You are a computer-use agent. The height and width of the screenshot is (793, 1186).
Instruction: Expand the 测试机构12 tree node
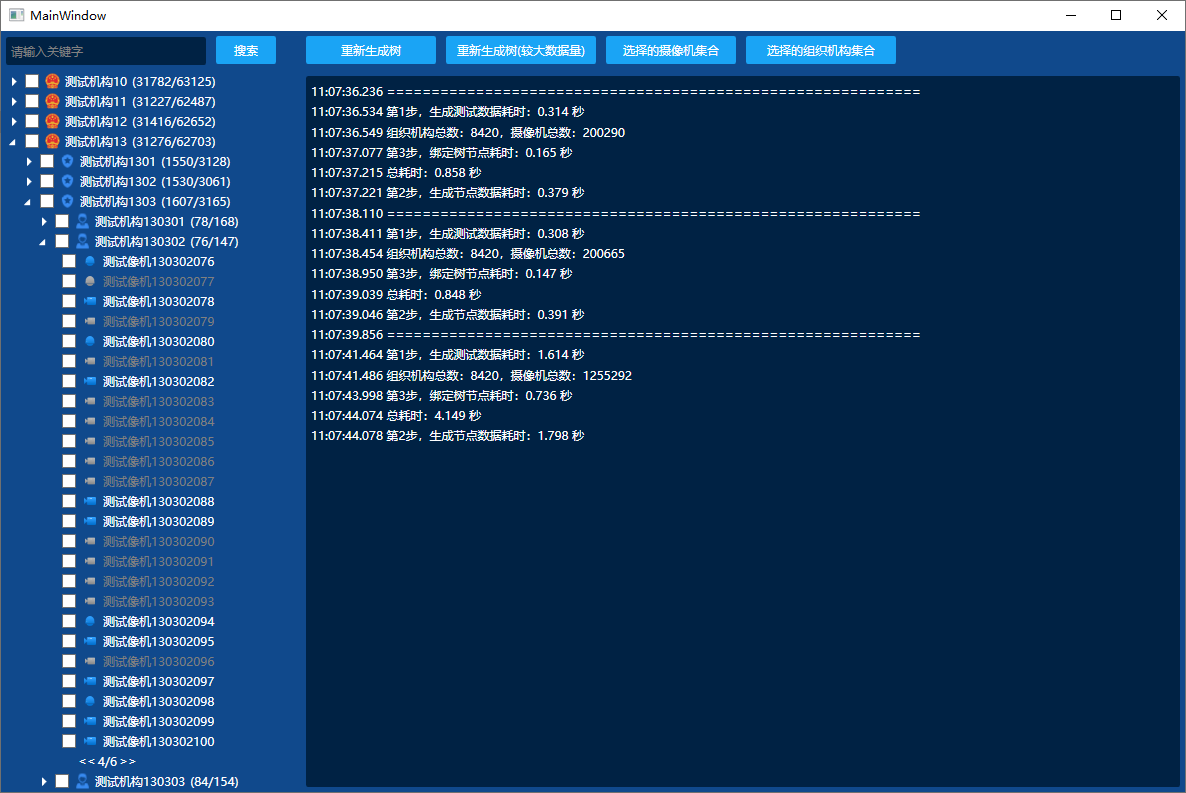coord(14,121)
